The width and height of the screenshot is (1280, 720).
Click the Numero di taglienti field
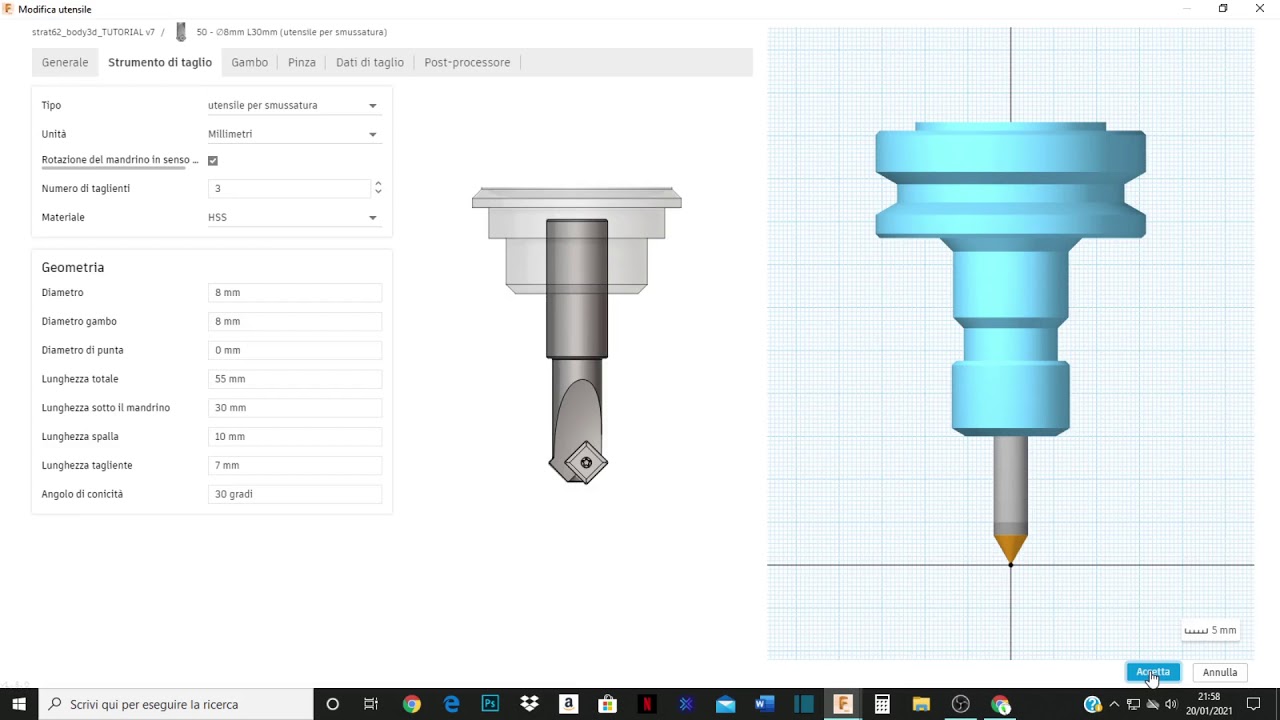tap(290, 188)
